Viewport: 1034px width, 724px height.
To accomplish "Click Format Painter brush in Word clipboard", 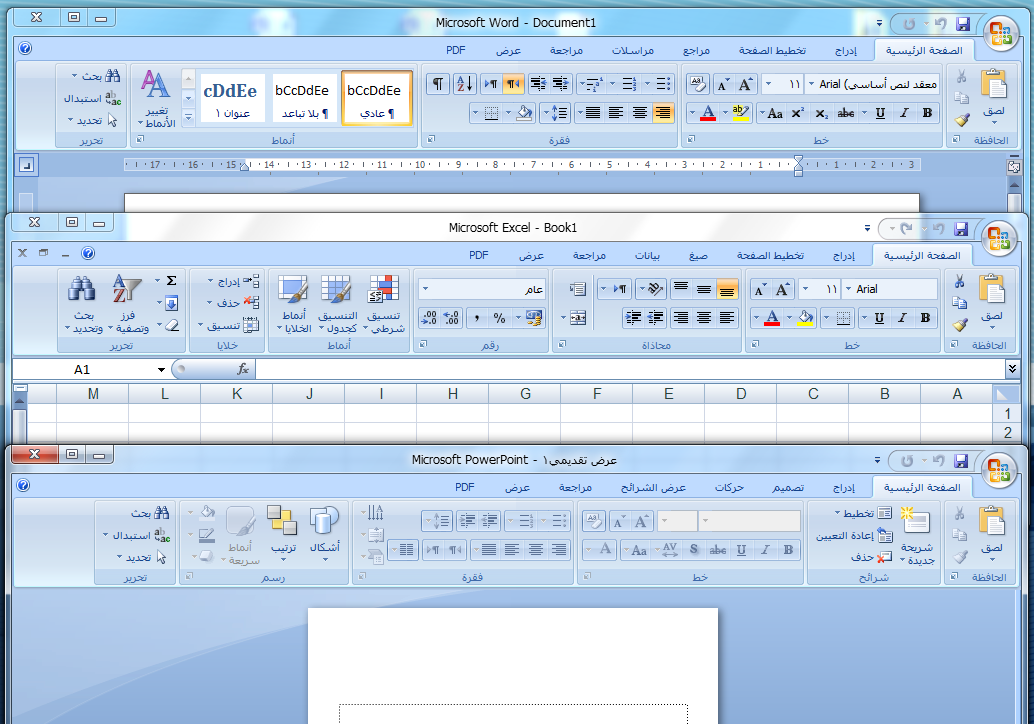I will (961, 119).
